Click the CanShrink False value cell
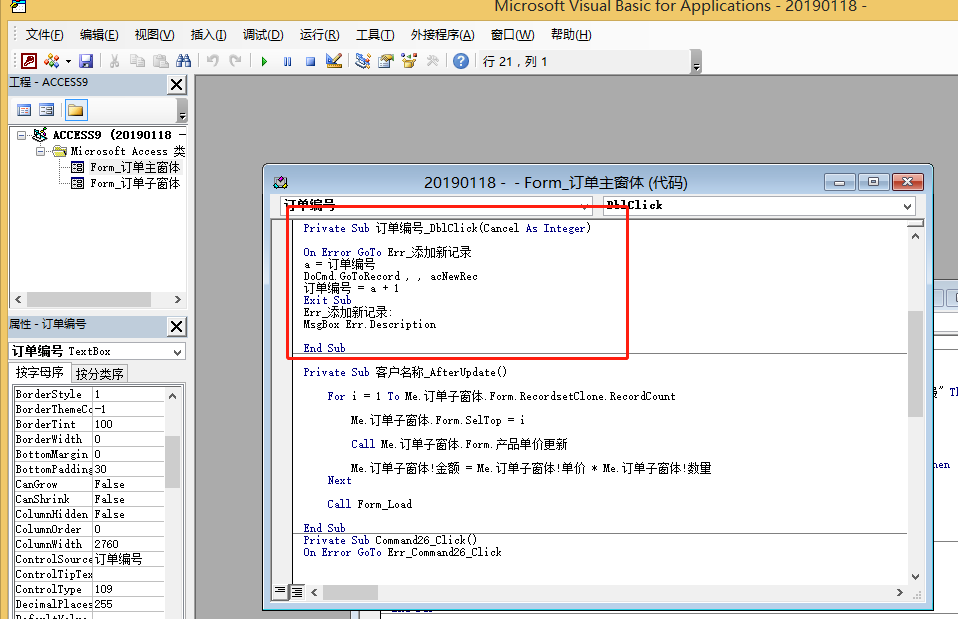This screenshot has height=619, width=958. [x=129, y=499]
